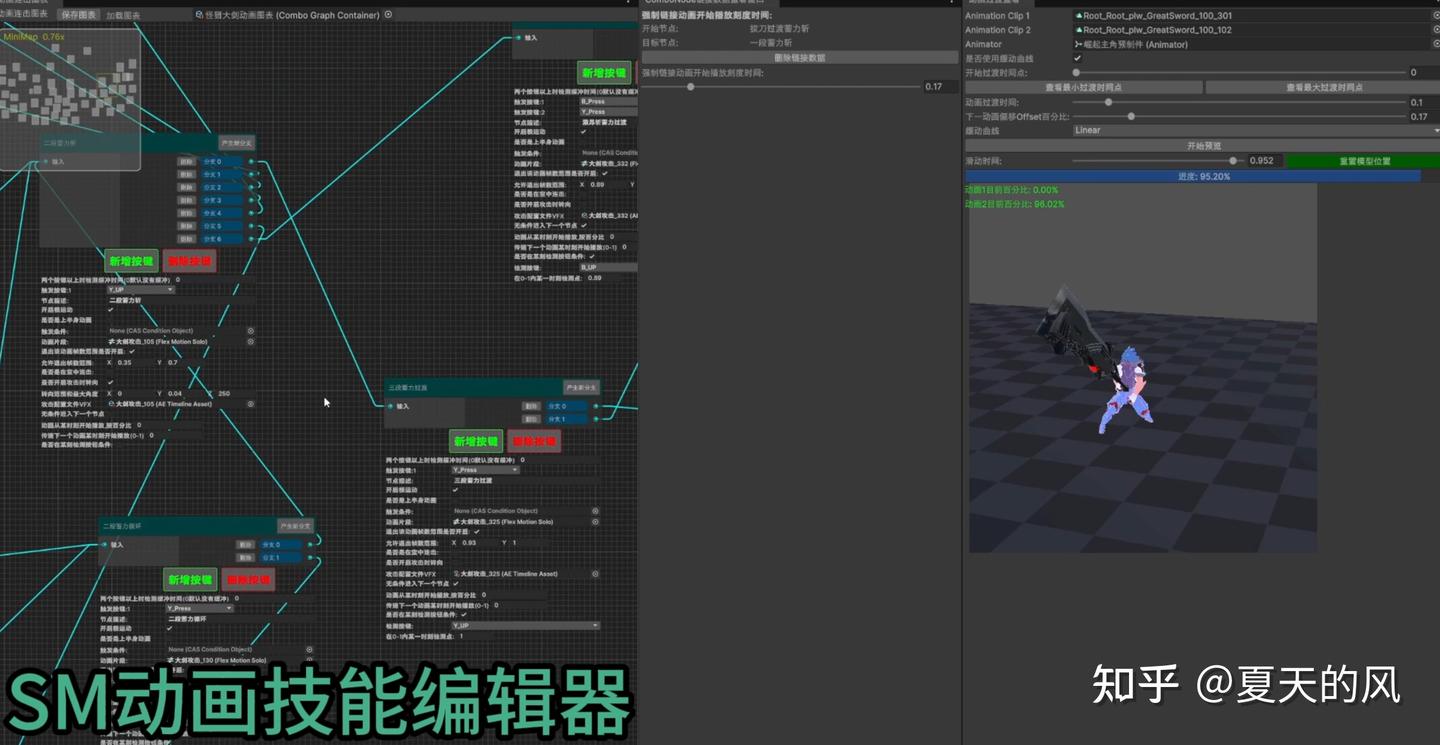This screenshot has width=1440, height=745.
Task: Click the 开始预览 button
Action: pyautogui.click(x=1203, y=146)
